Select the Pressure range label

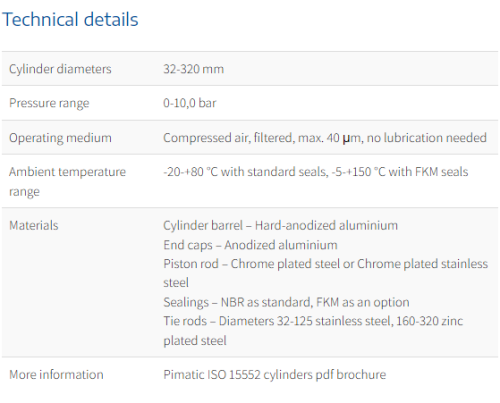(49, 103)
